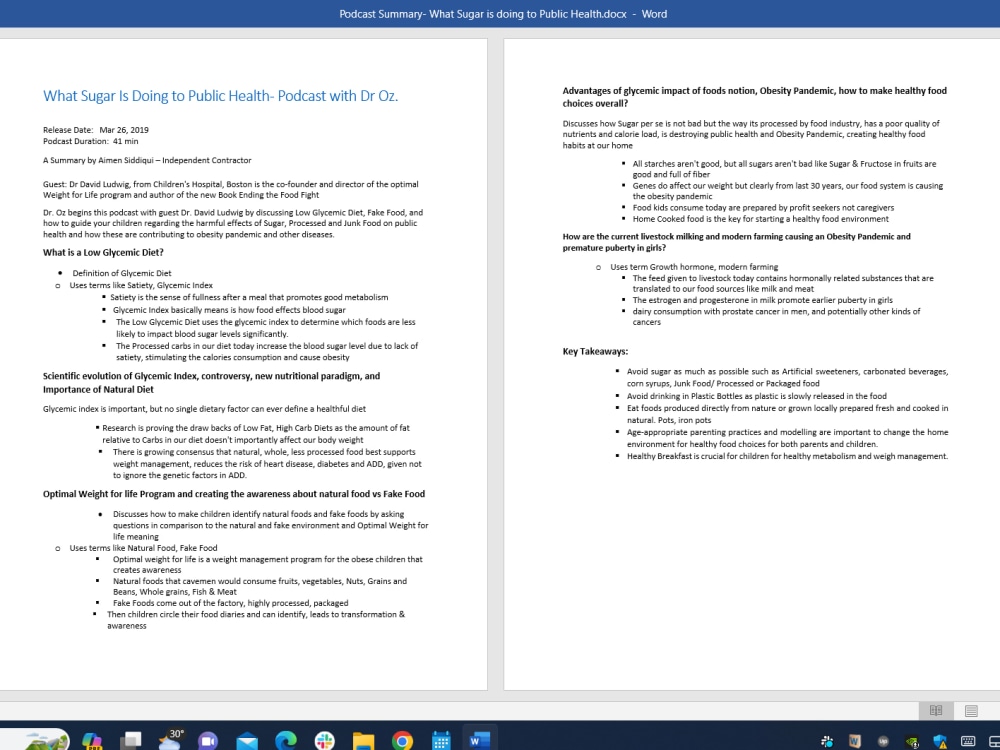
Task: Open the Mail app in taskbar
Action: 247,741
